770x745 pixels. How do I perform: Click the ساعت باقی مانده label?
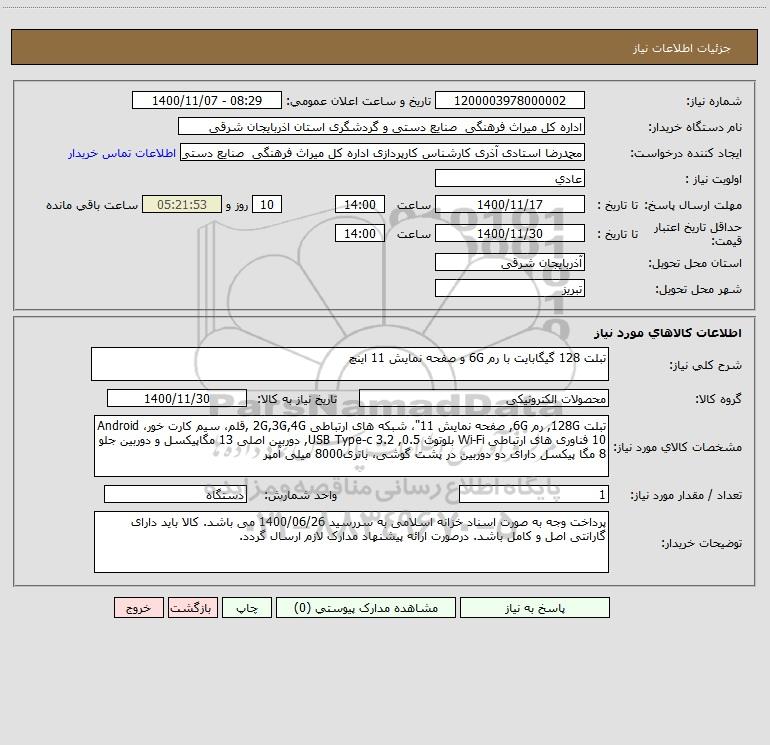[x=92, y=205]
